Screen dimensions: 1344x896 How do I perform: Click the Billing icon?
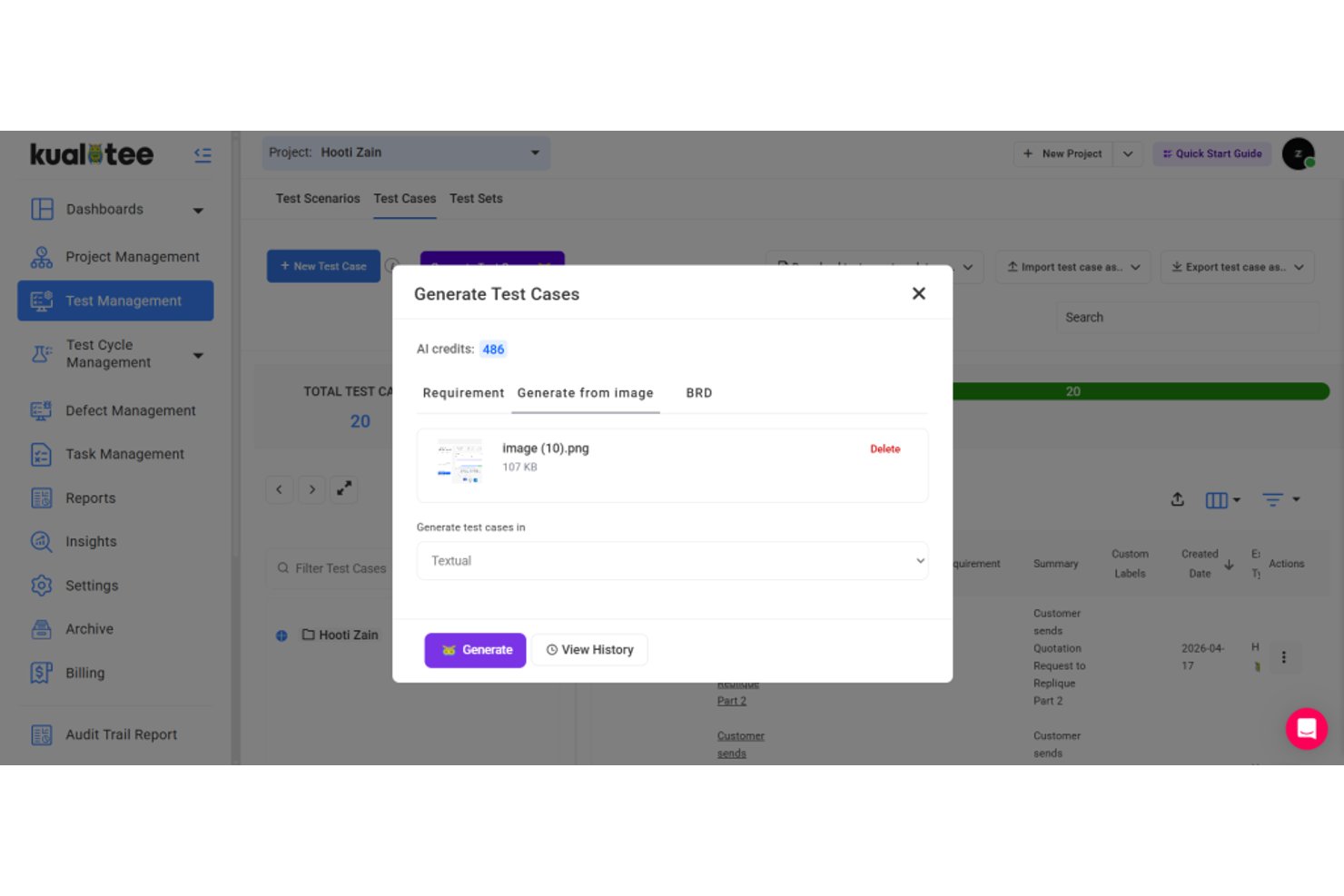[x=42, y=673]
